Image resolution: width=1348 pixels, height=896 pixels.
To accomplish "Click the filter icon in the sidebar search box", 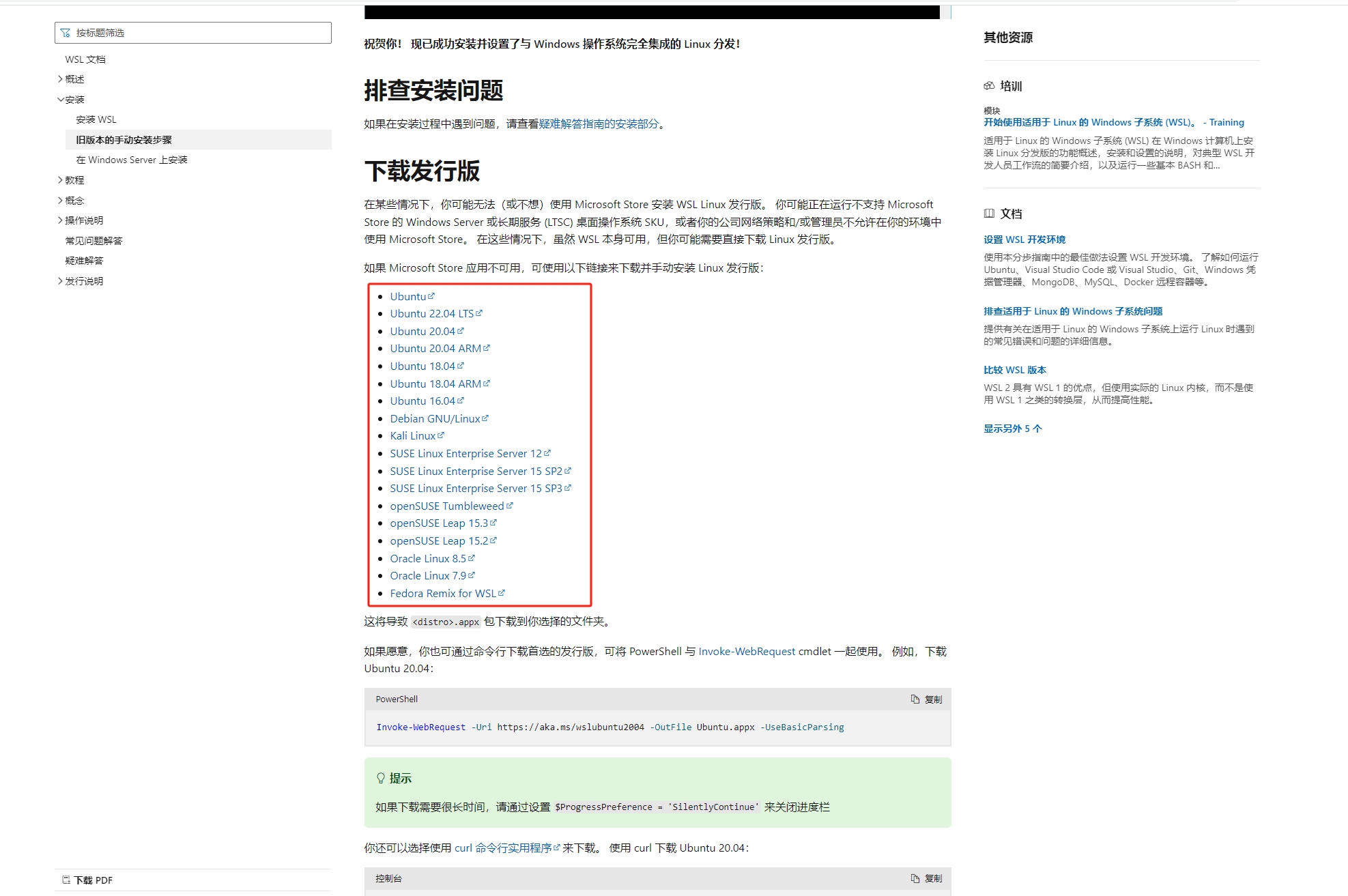I will [x=66, y=32].
